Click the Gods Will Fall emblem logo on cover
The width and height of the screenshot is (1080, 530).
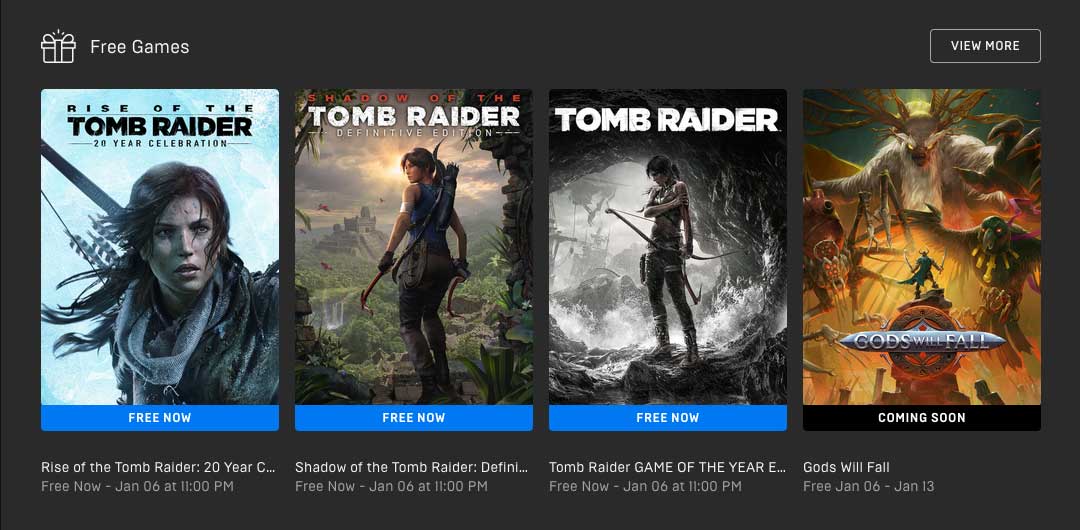coord(922,341)
